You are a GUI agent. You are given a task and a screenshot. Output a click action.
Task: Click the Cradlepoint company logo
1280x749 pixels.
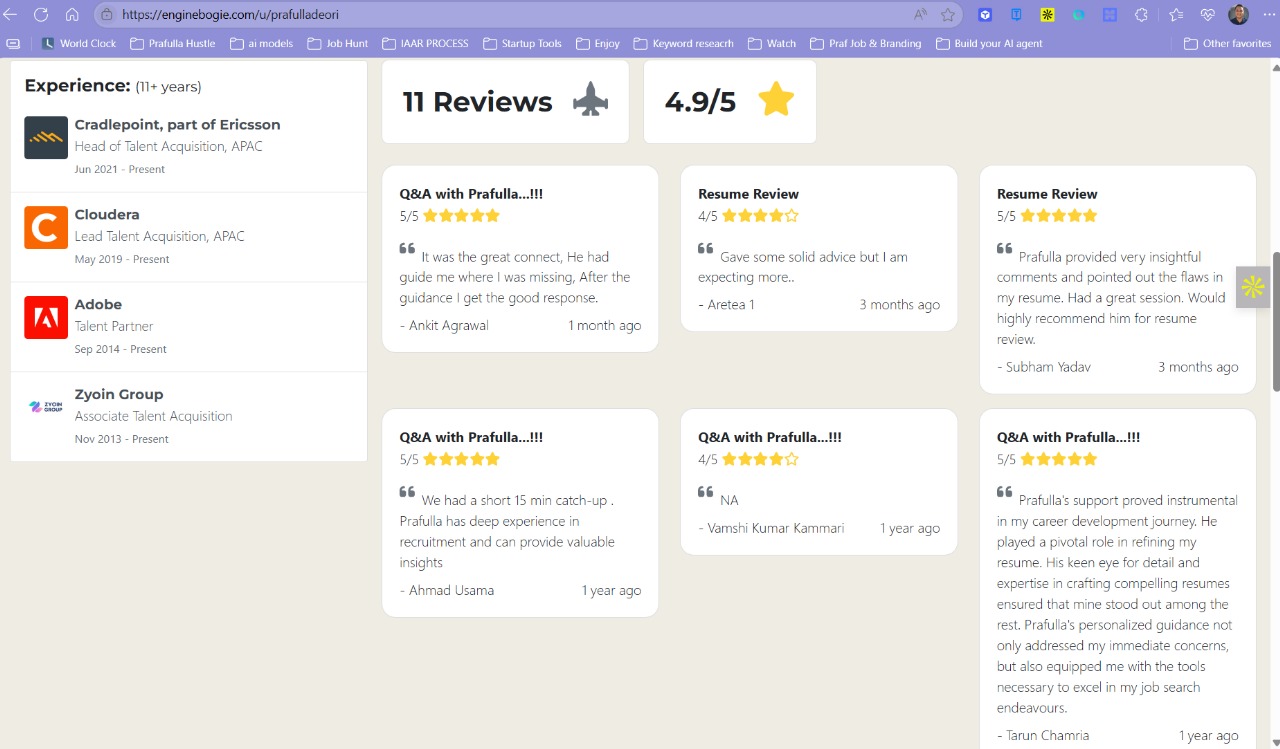[45, 137]
